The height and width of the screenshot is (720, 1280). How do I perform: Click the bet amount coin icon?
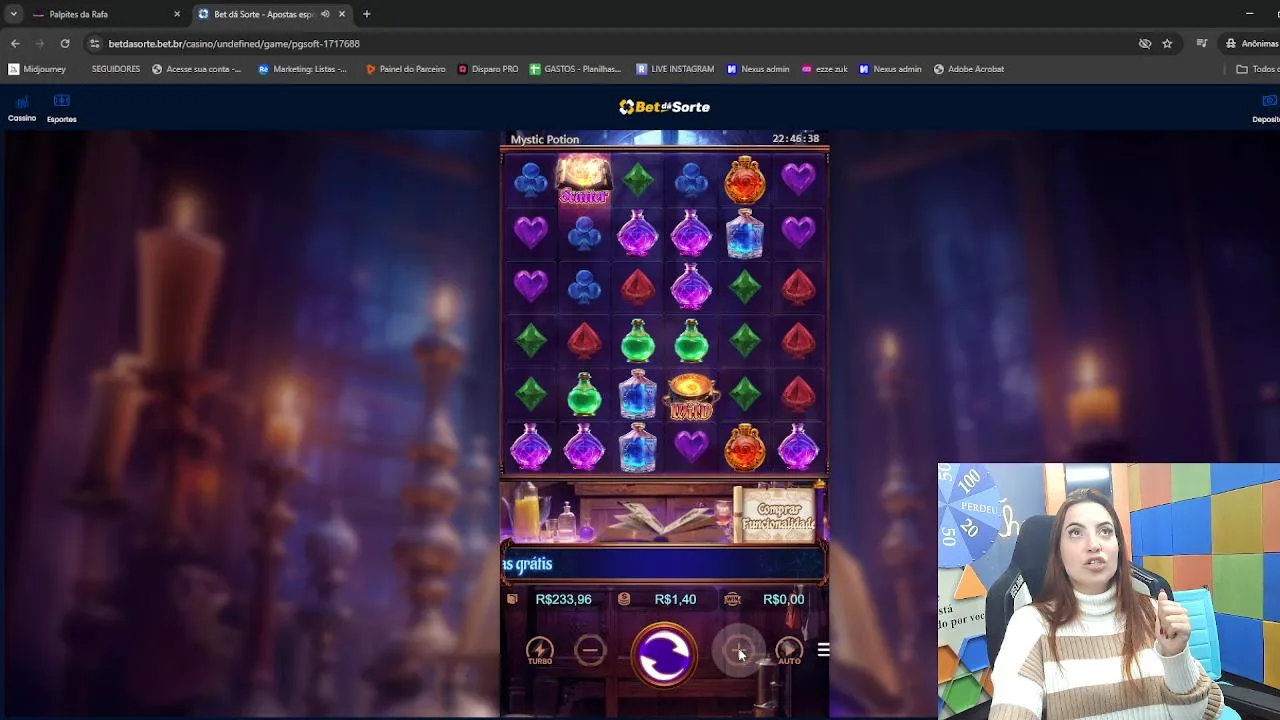[624, 599]
